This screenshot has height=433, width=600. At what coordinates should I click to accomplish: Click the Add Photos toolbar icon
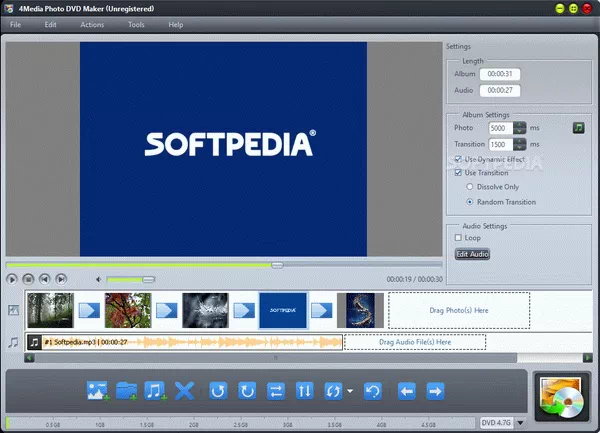(97, 390)
